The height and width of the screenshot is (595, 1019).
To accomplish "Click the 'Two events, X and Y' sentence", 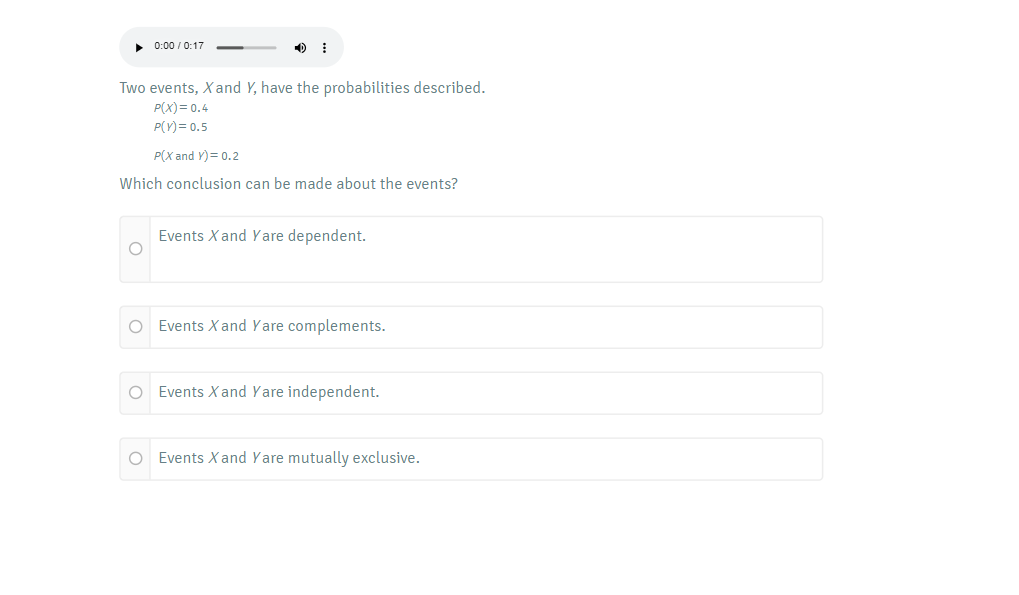I will tap(302, 88).
